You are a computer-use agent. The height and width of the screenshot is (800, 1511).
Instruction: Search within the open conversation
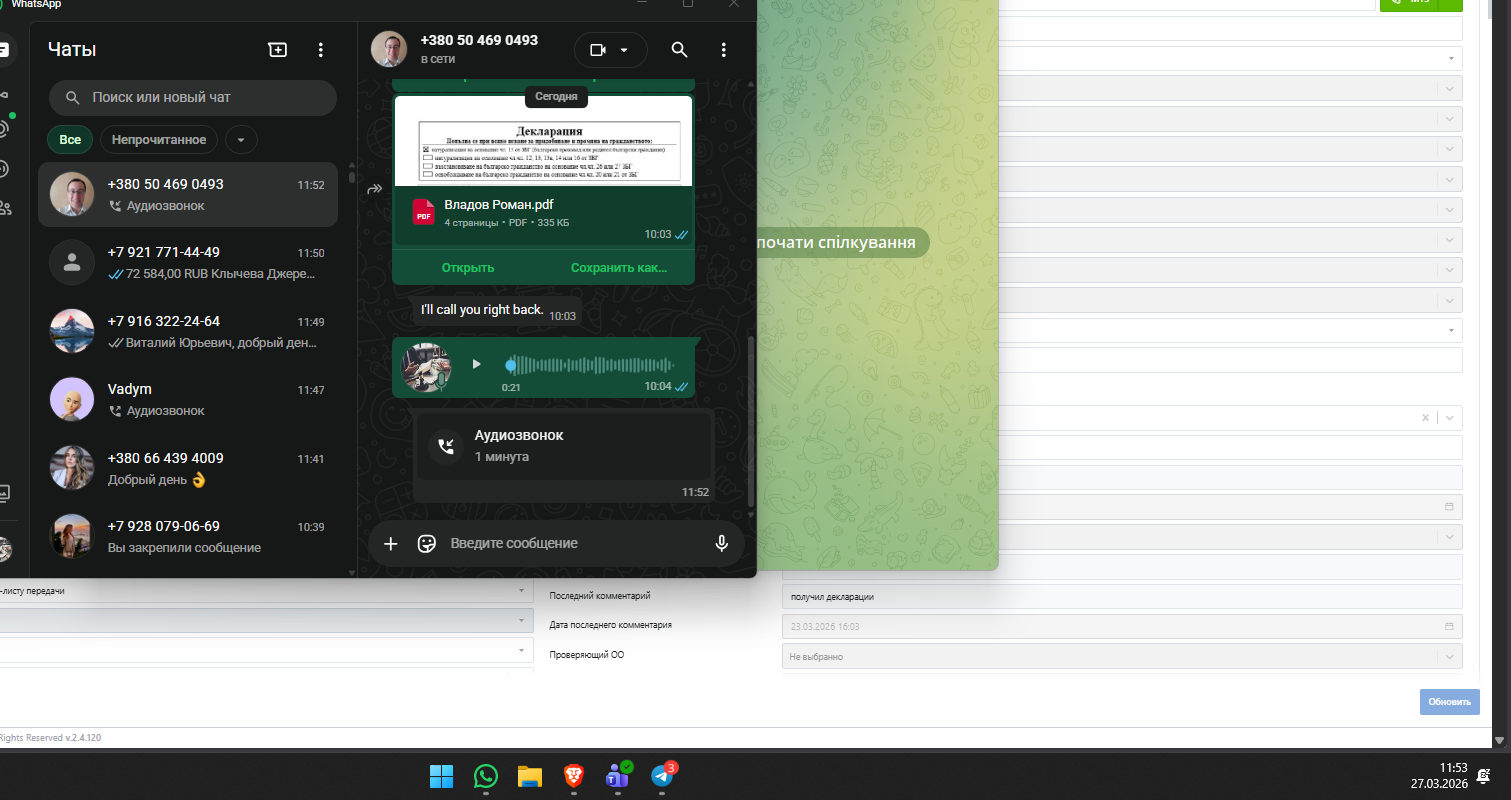click(x=679, y=50)
